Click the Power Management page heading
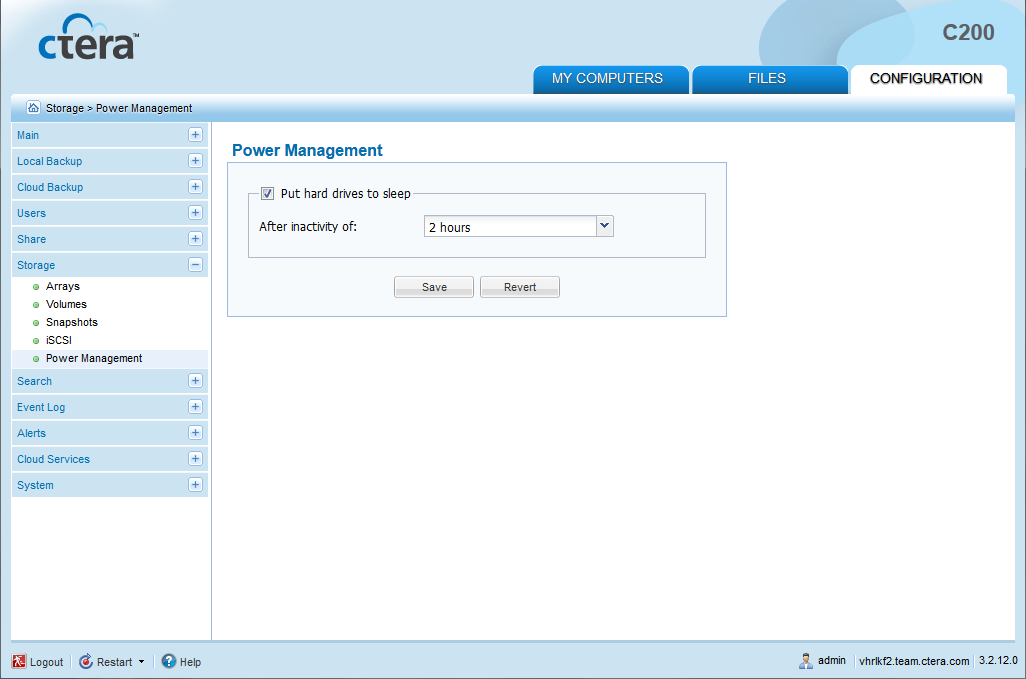Viewport: 1026px width, 679px height. tap(308, 150)
